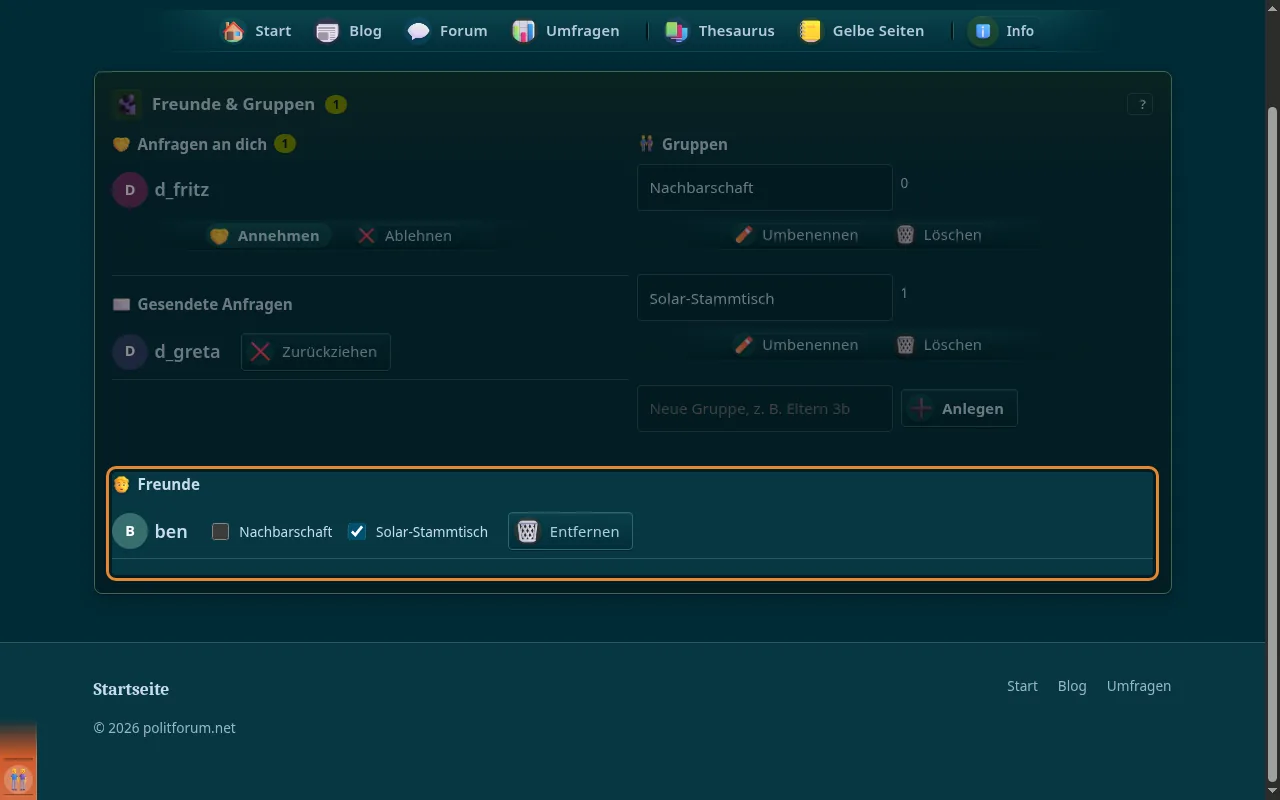Uncheck the Solar-Stammtisch checkbox for ben
Screen dimensions: 1280x800
[357, 532]
